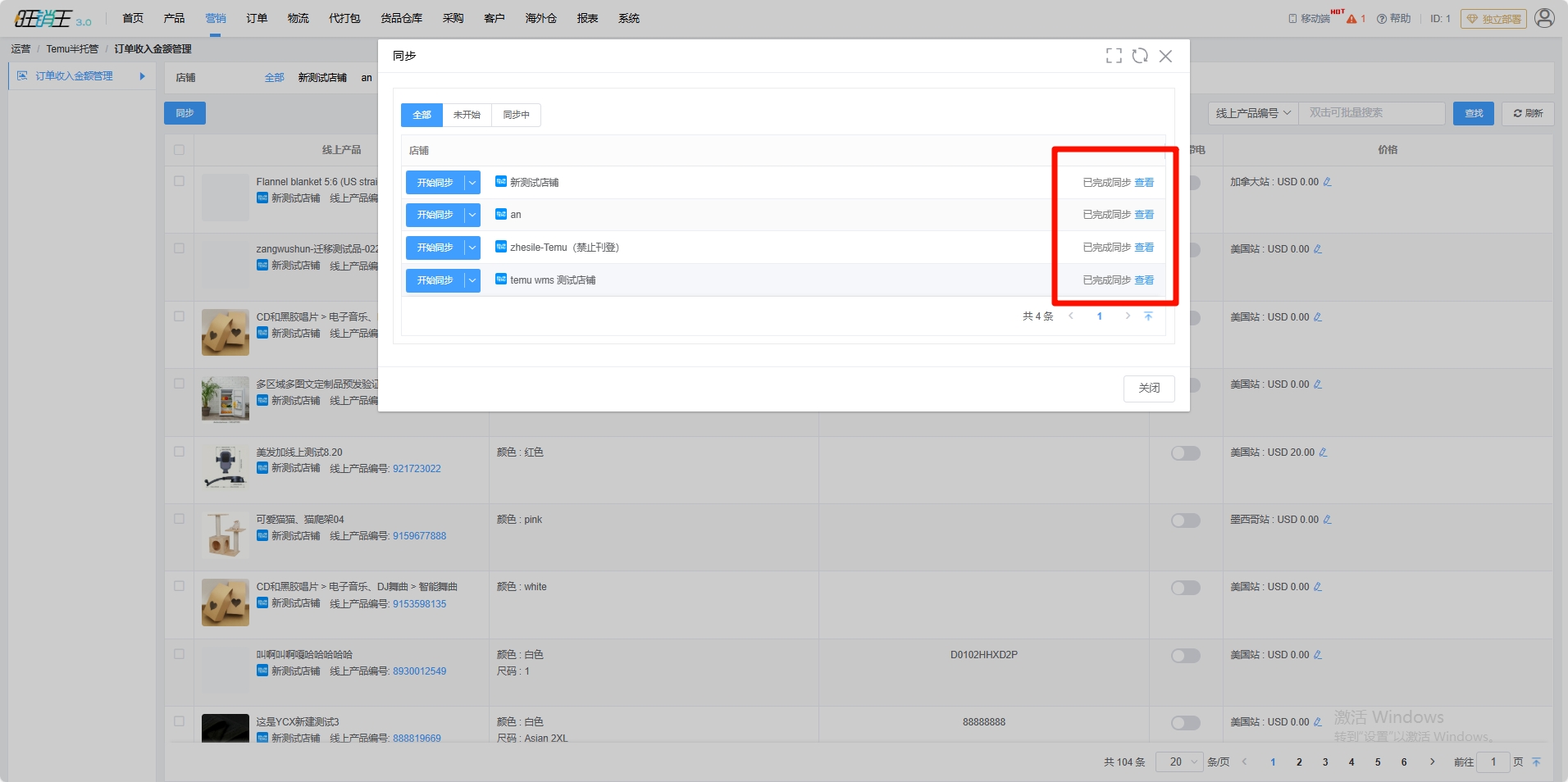1568x782 pixels.
Task: Check the box for 可爱猫猫、猫爬架04 product
Action: click(179, 519)
